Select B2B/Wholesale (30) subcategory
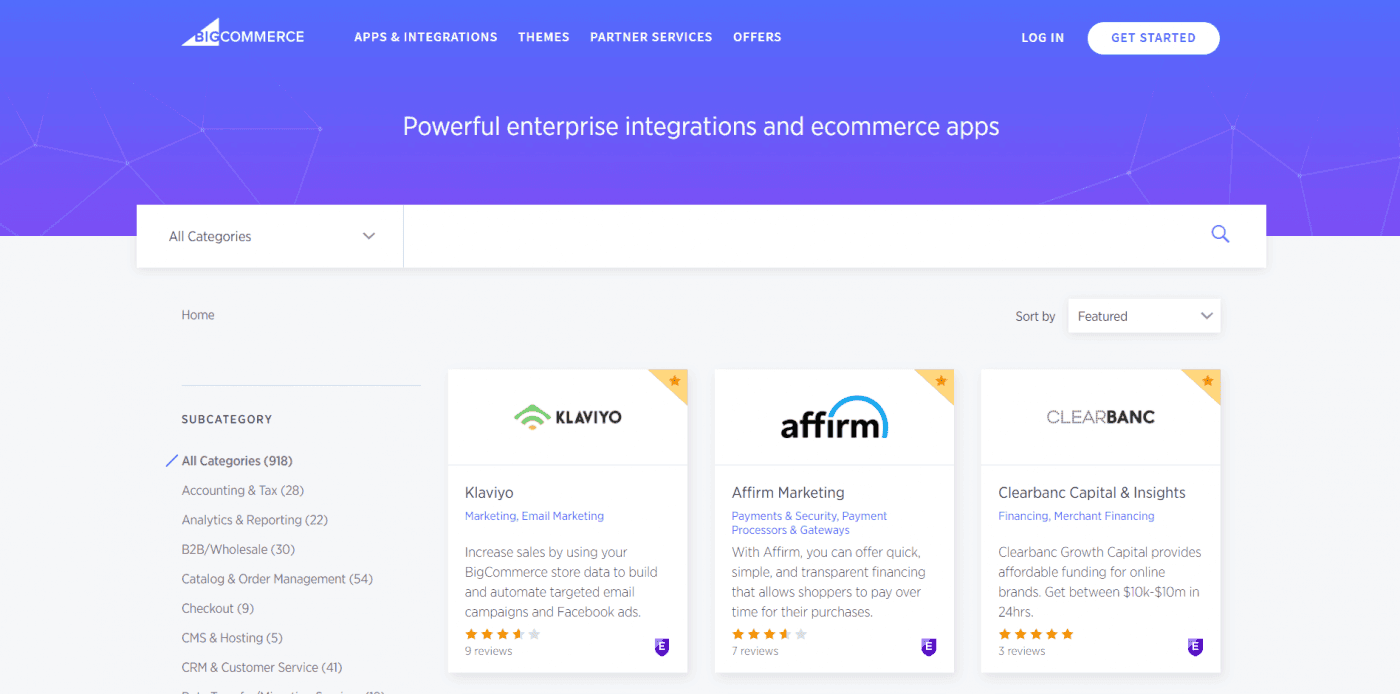1400x694 pixels. [x=238, y=549]
